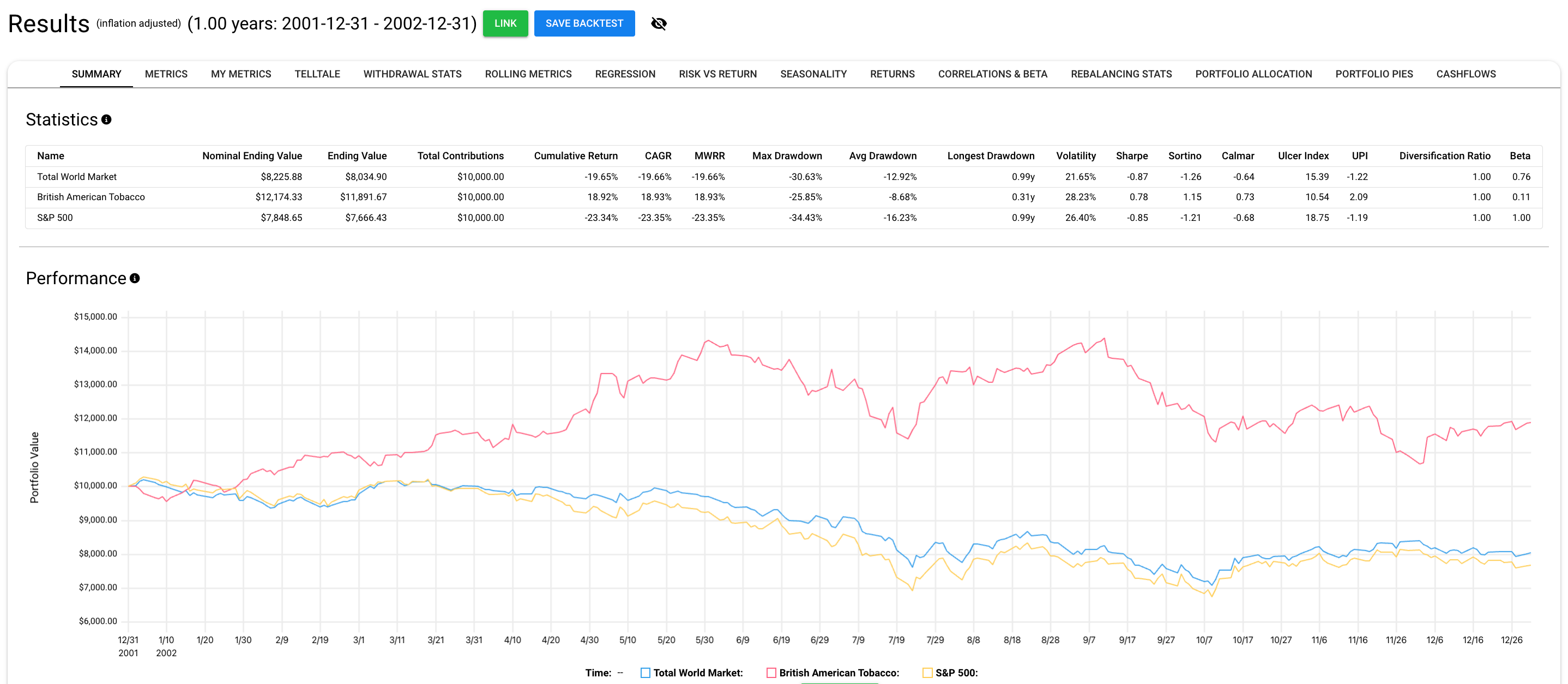Go to the PORTFOLIO PIES tab
1568x684 pixels.
(x=1374, y=74)
